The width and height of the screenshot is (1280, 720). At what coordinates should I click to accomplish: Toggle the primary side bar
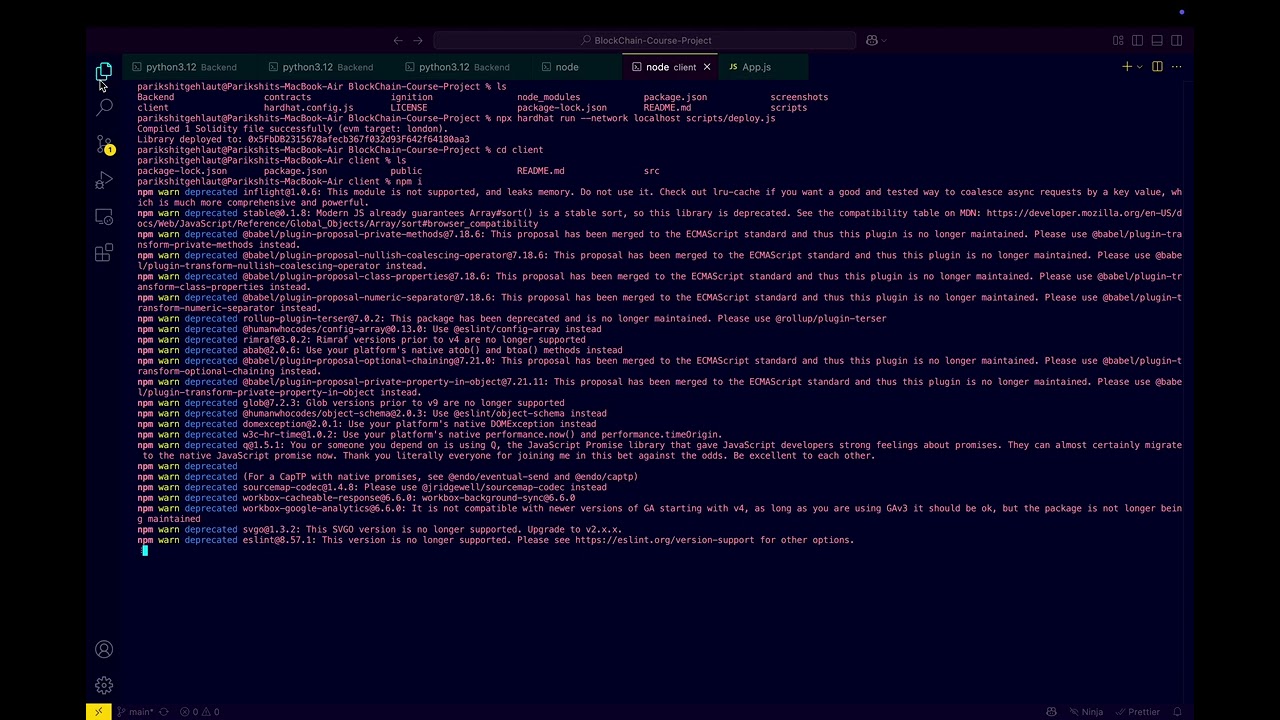pos(1138,41)
